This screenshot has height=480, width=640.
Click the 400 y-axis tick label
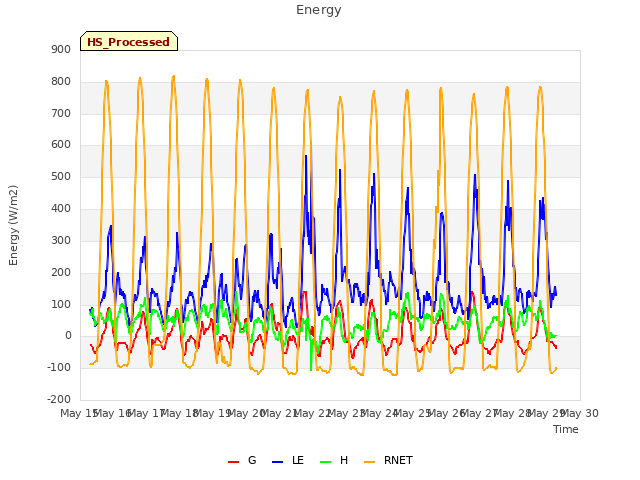pos(61,209)
